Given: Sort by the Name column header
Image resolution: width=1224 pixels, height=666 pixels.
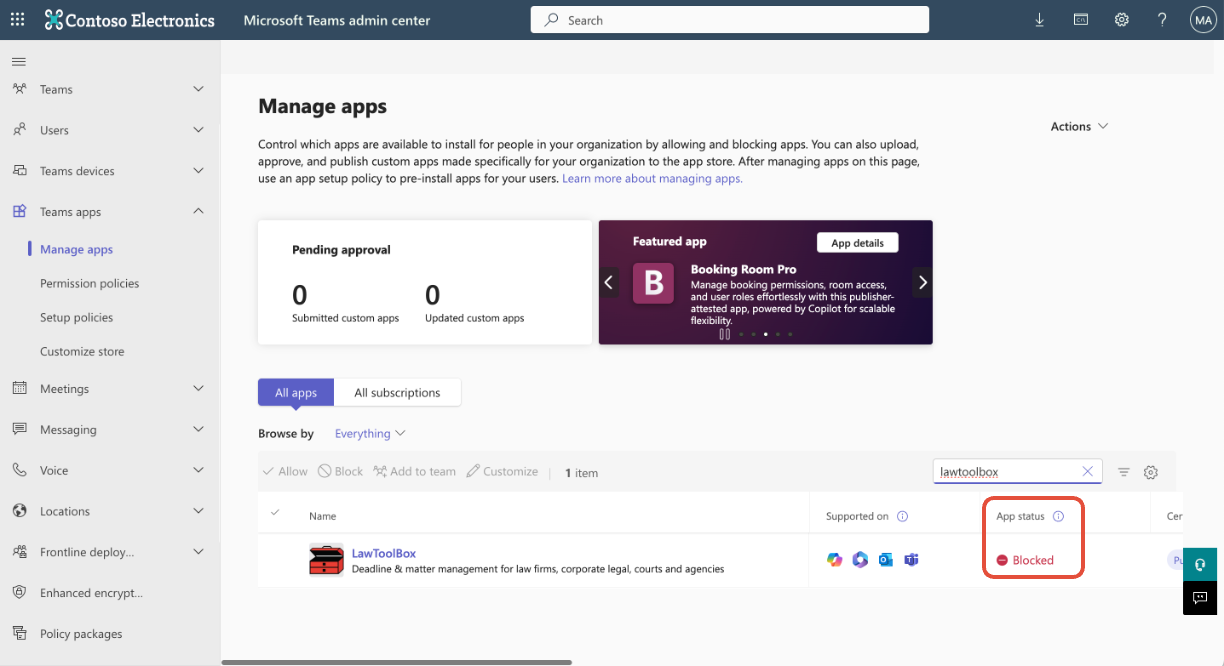Looking at the screenshot, I should tap(322, 516).
